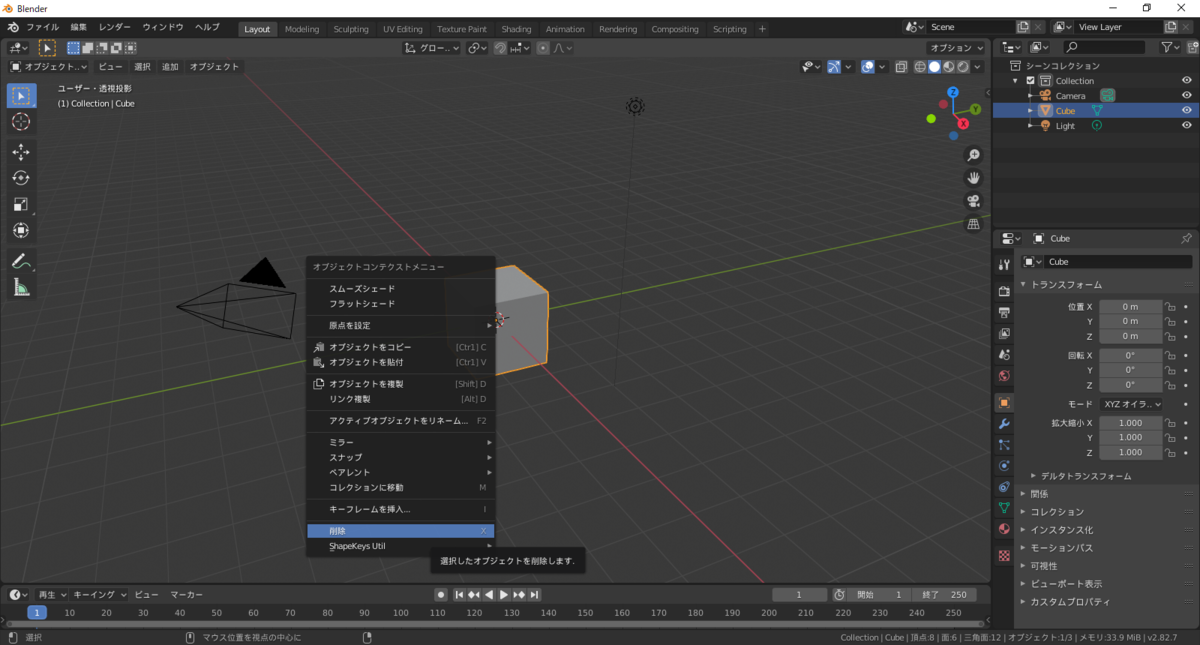Open the Output properties tab icon

coord(1004,312)
